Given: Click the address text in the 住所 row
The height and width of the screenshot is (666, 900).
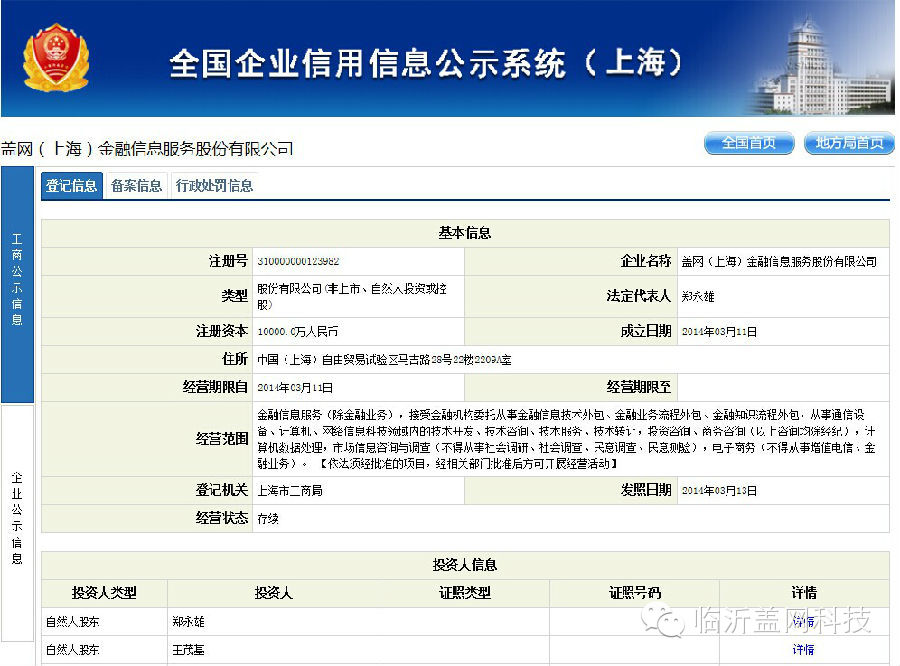Looking at the screenshot, I should click(x=384, y=359).
